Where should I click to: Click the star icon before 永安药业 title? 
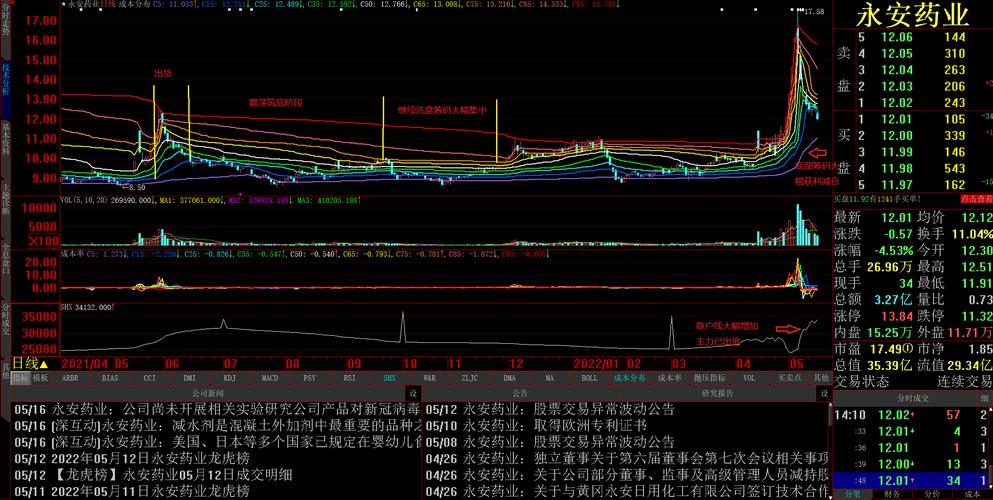[x=64, y=4]
